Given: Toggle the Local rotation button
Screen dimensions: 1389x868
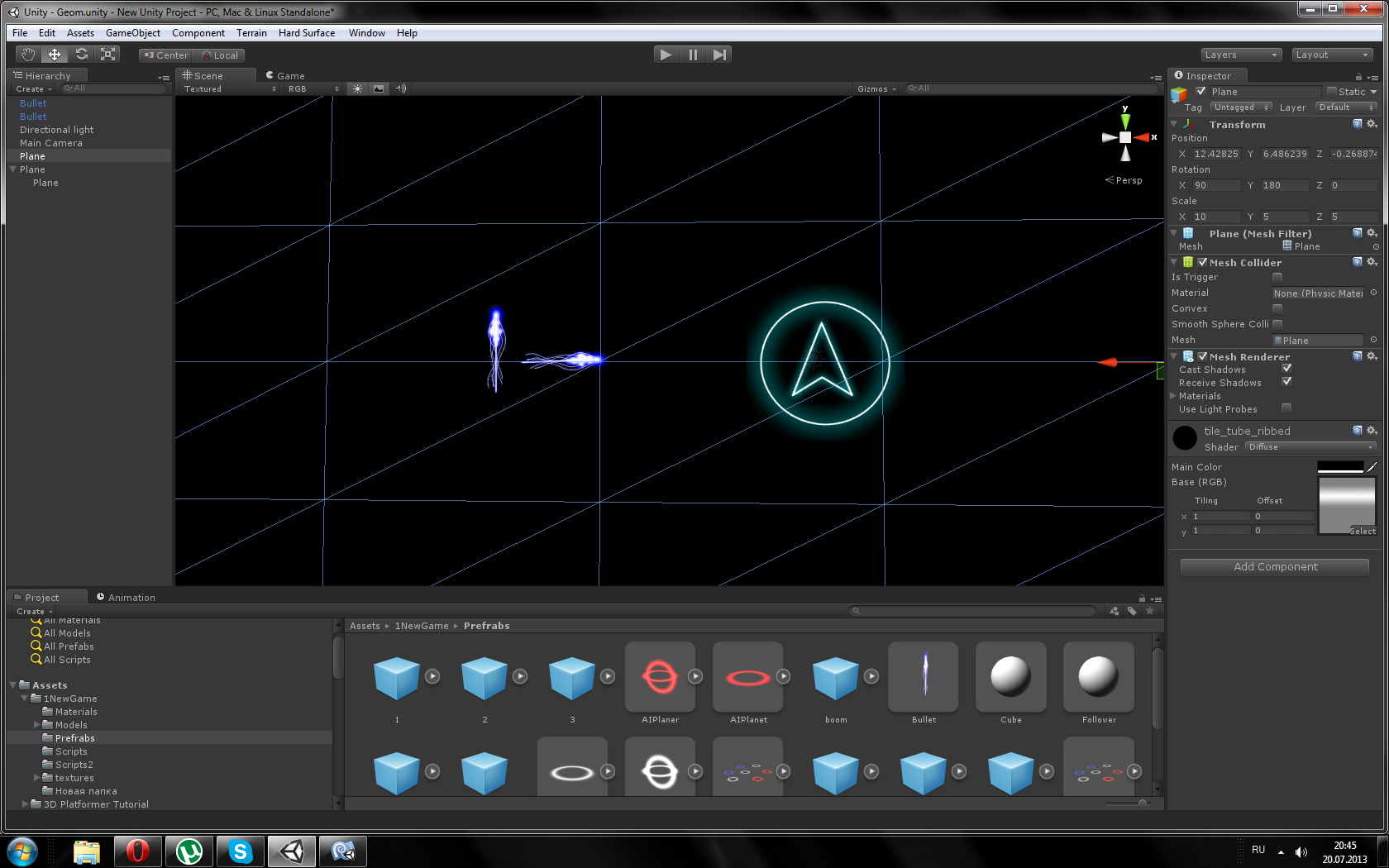Looking at the screenshot, I should pos(219,55).
